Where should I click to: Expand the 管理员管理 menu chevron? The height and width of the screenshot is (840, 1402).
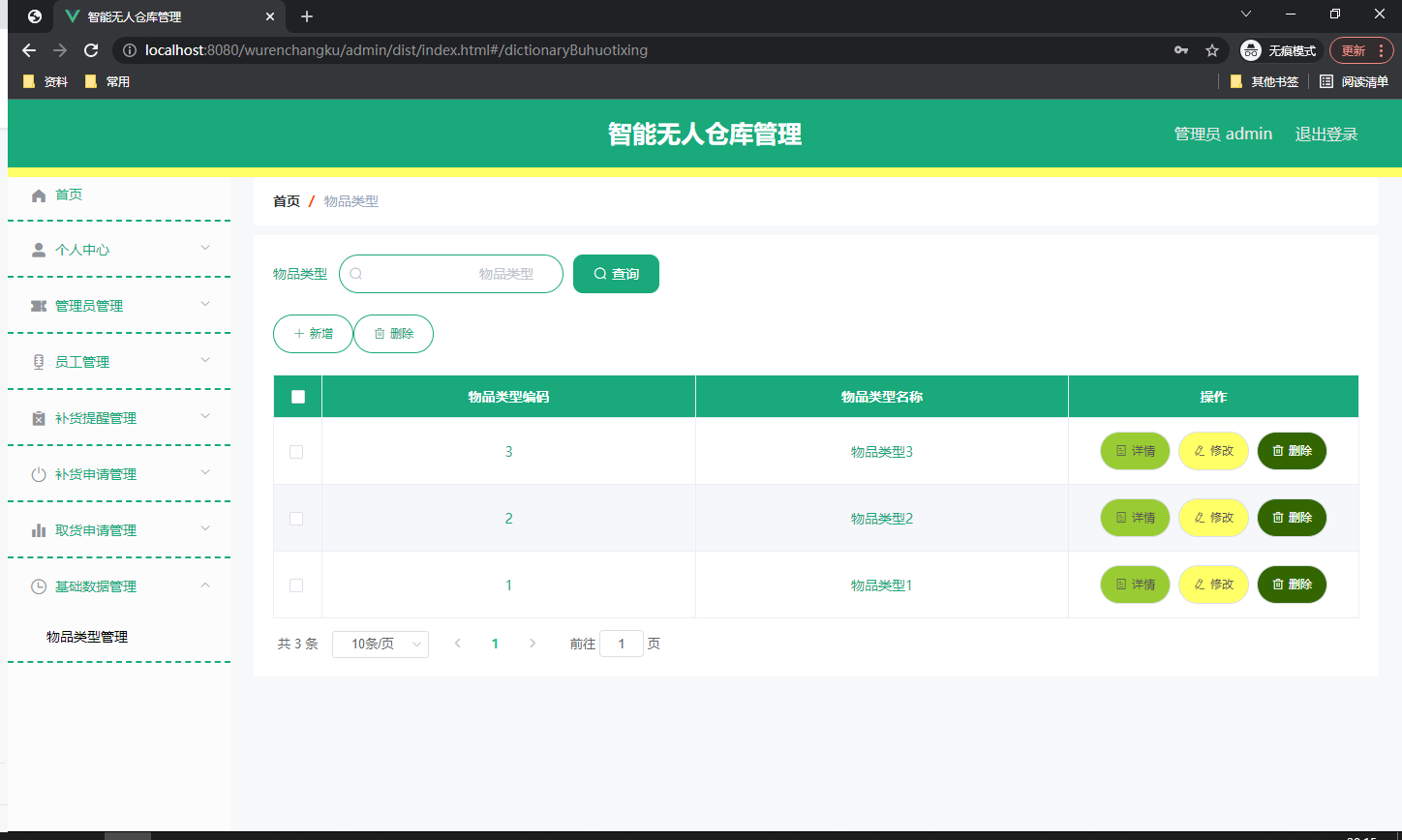click(x=205, y=304)
